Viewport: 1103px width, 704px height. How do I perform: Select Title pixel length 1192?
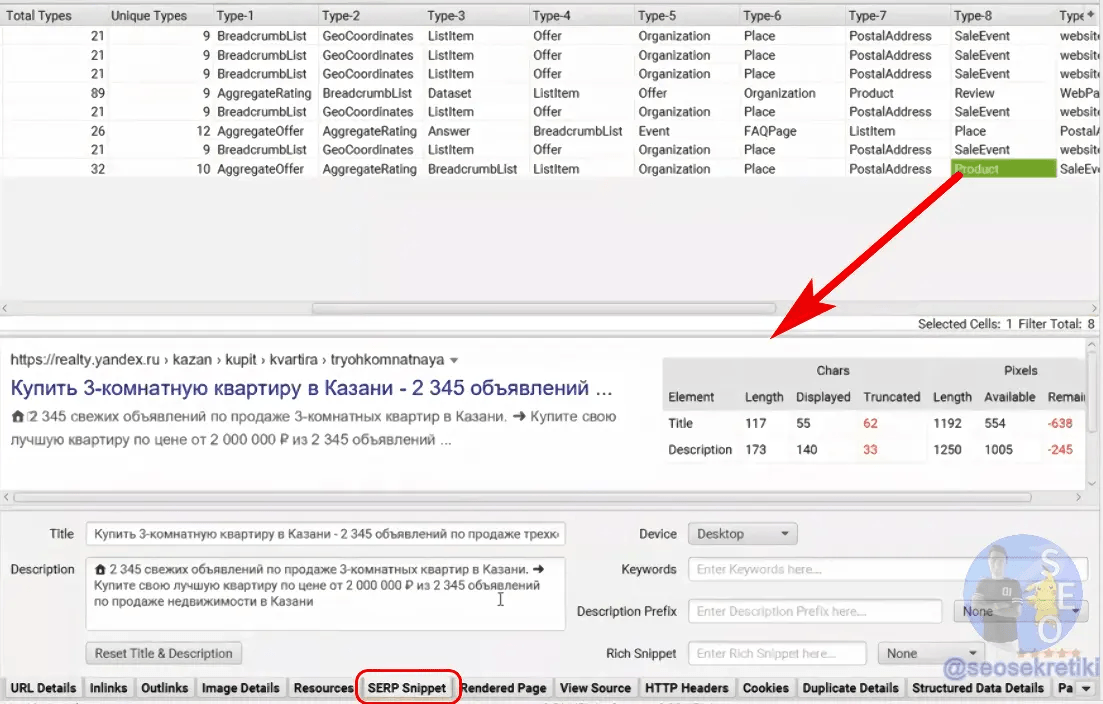click(947, 423)
